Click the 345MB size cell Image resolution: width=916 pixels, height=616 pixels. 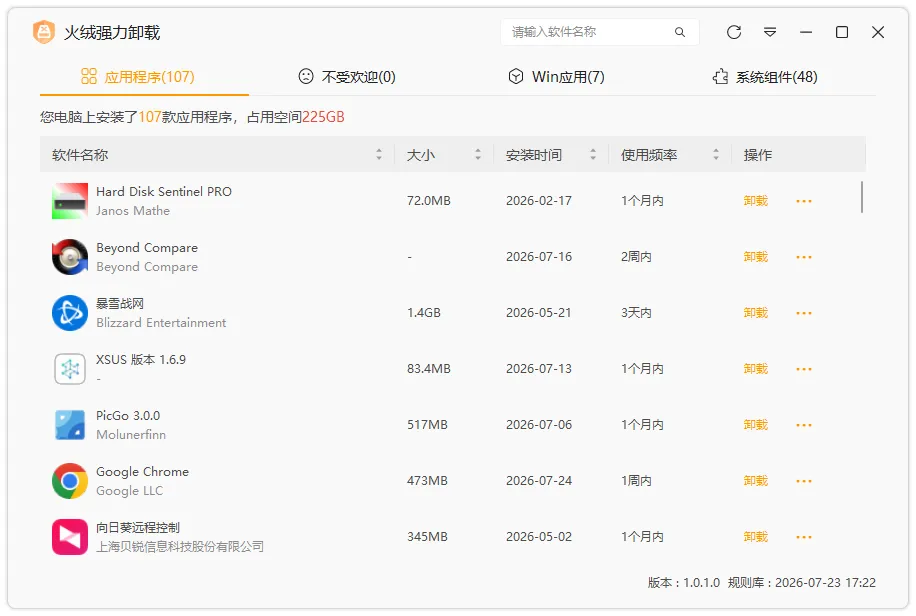coord(427,537)
